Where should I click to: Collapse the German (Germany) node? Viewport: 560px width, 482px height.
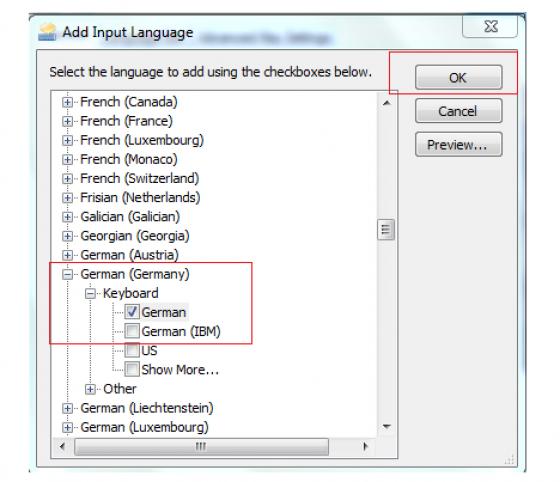coord(67,274)
